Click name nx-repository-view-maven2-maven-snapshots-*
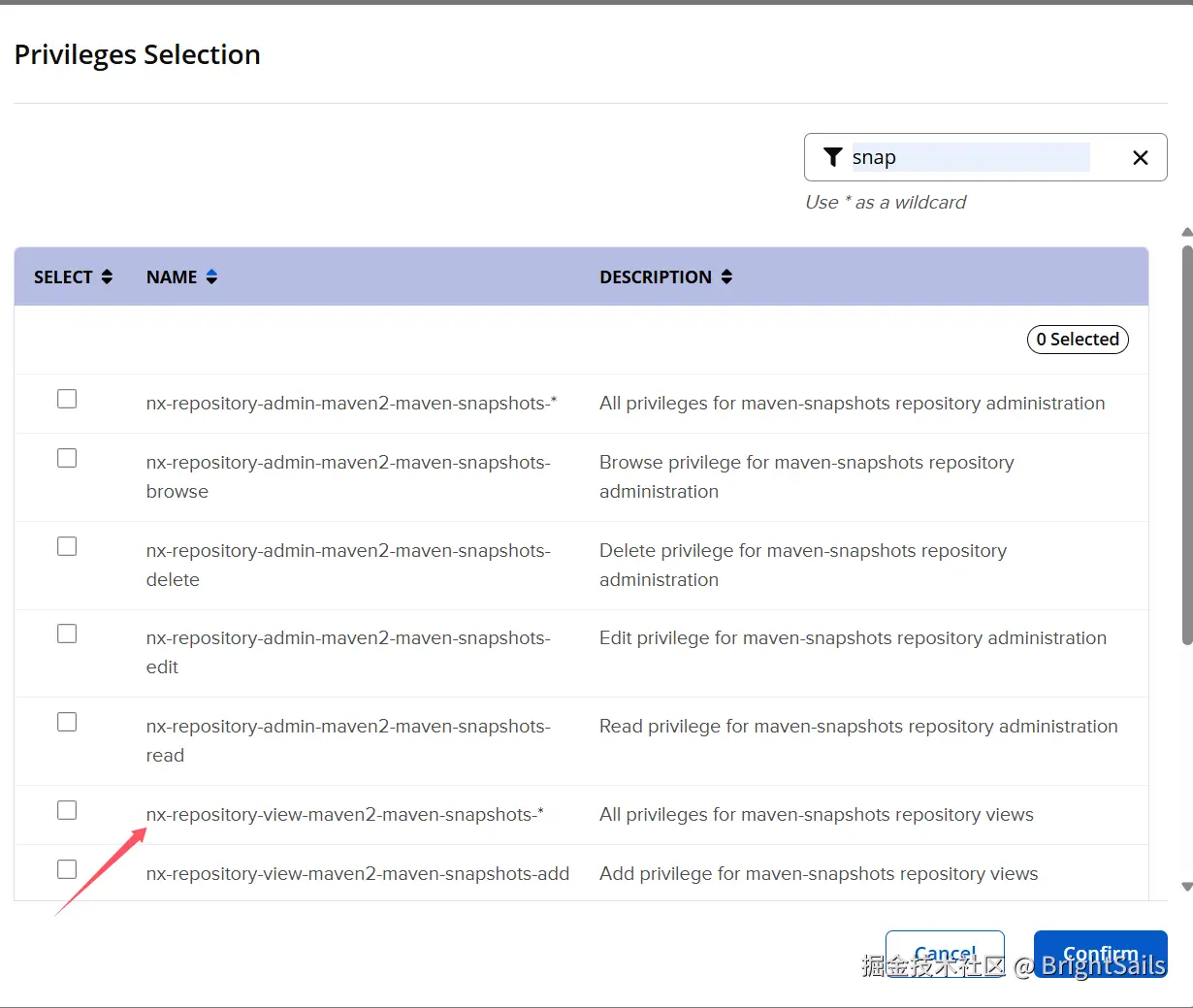This screenshot has height=1008, width=1193. coord(345,815)
